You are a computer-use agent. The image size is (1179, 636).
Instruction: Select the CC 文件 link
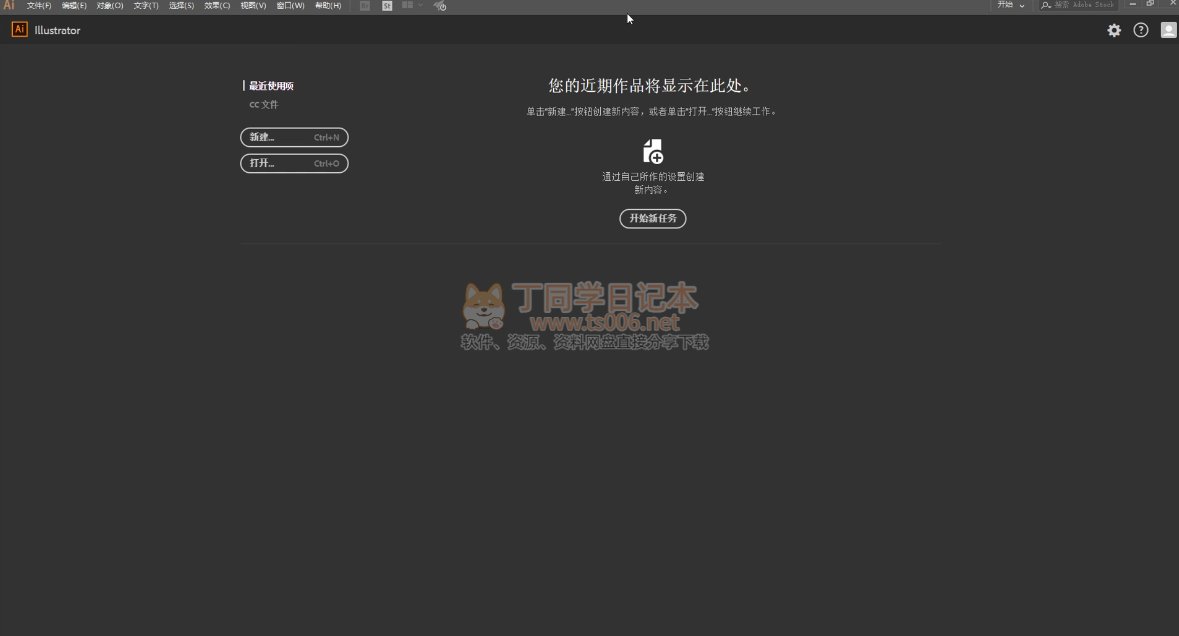pyautogui.click(x=264, y=104)
